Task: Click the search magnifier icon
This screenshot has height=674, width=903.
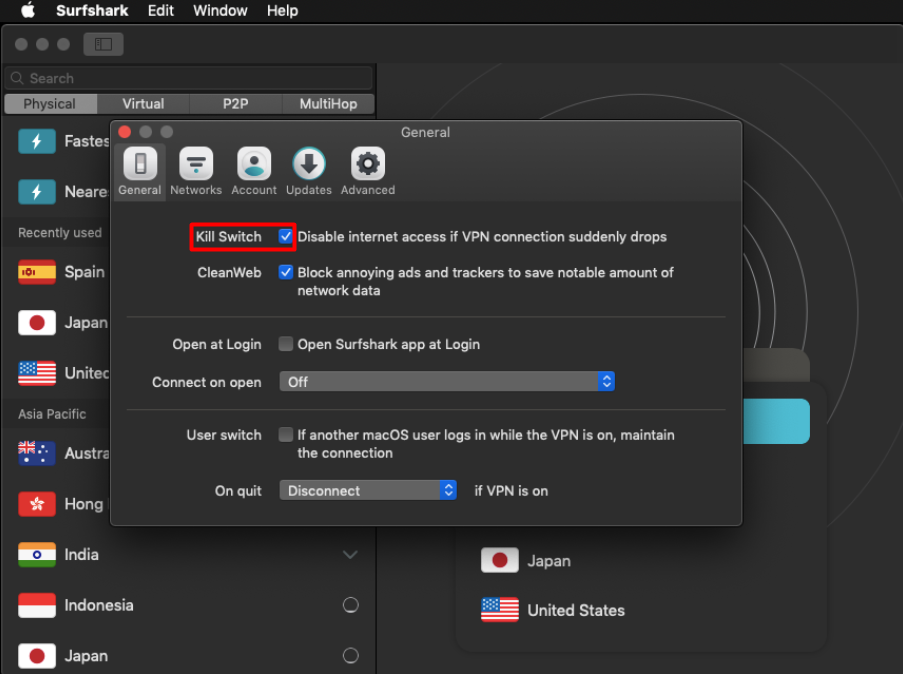Action: click(17, 78)
